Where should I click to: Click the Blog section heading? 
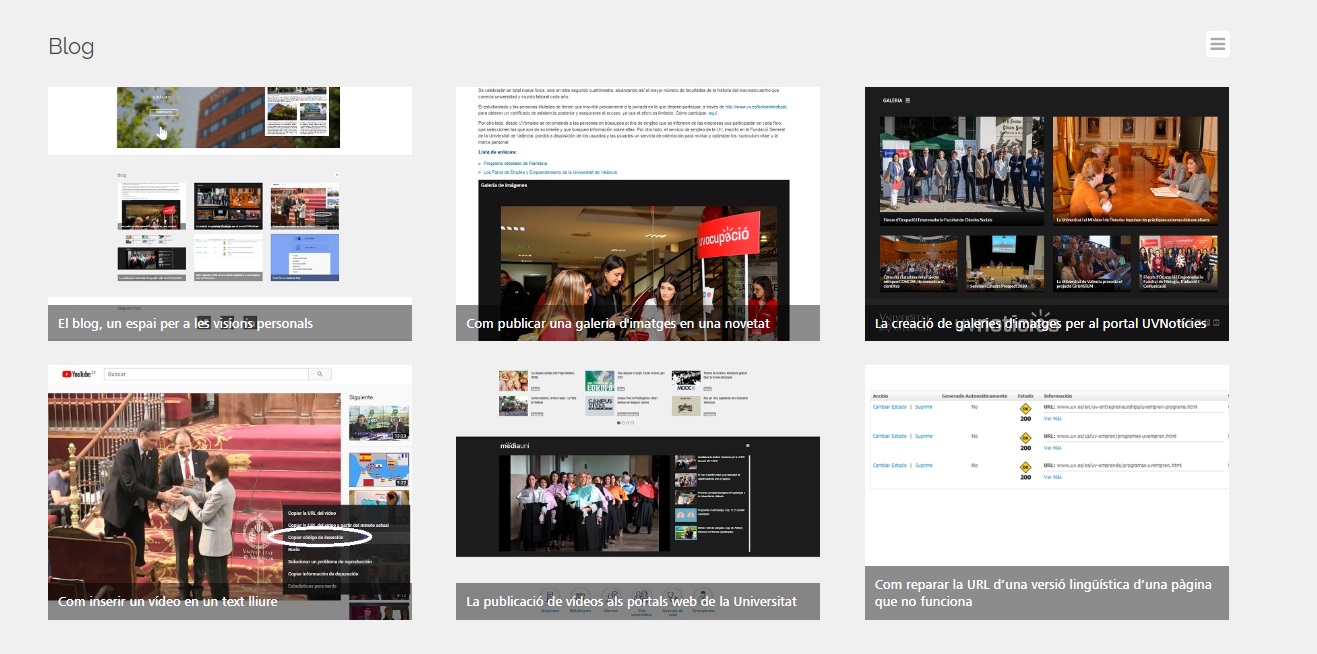[71, 46]
